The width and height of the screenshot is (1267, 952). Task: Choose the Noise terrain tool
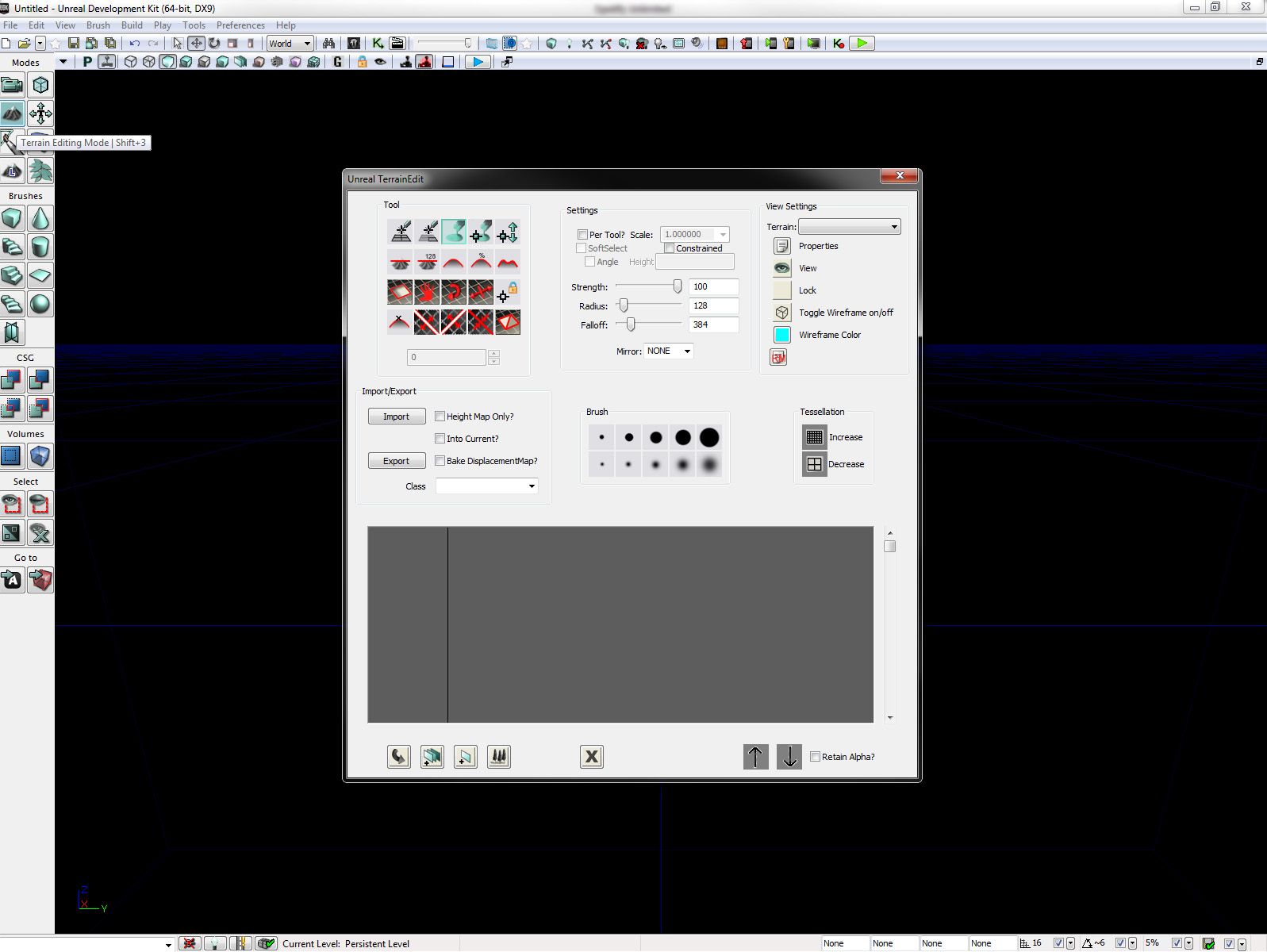508,262
